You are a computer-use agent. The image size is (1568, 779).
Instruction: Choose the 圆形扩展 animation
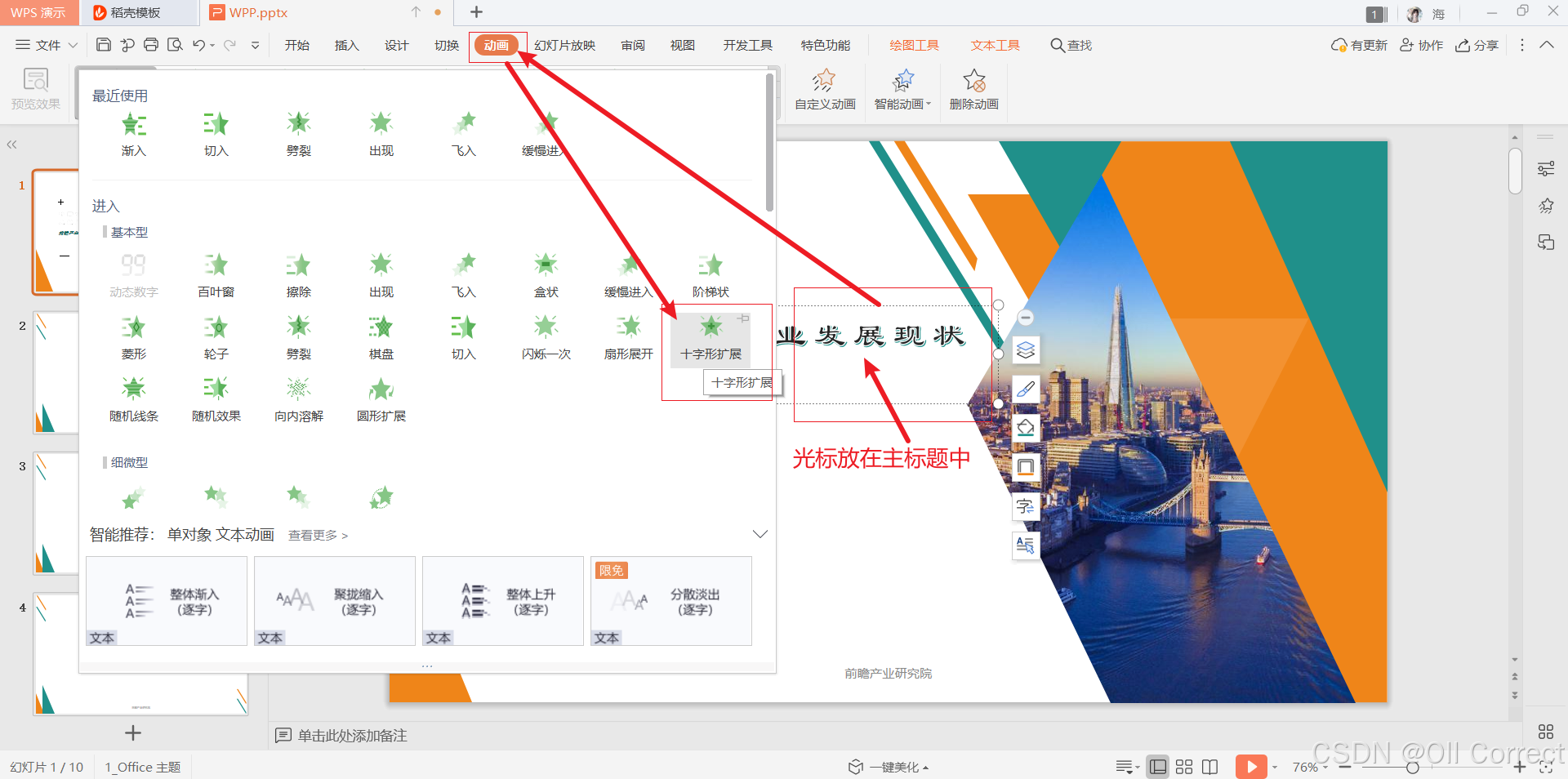coord(381,399)
